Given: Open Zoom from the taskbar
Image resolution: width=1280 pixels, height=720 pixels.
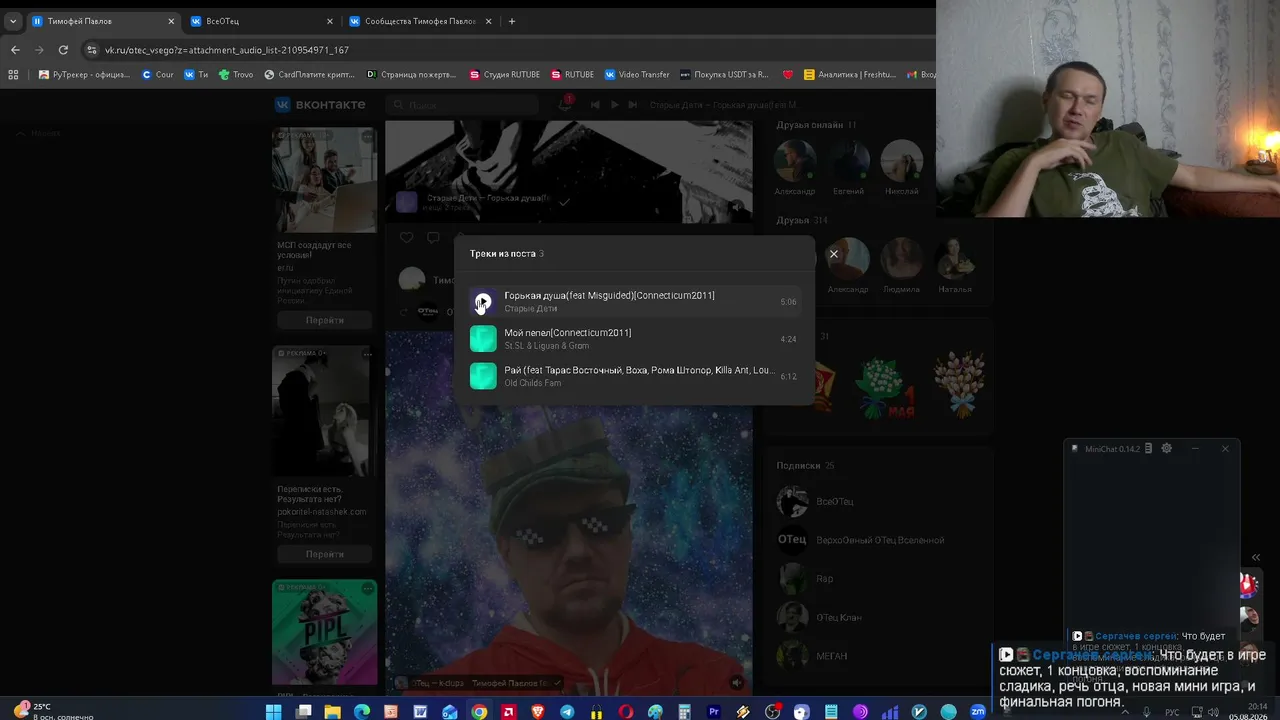Looking at the screenshot, I should [x=978, y=712].
